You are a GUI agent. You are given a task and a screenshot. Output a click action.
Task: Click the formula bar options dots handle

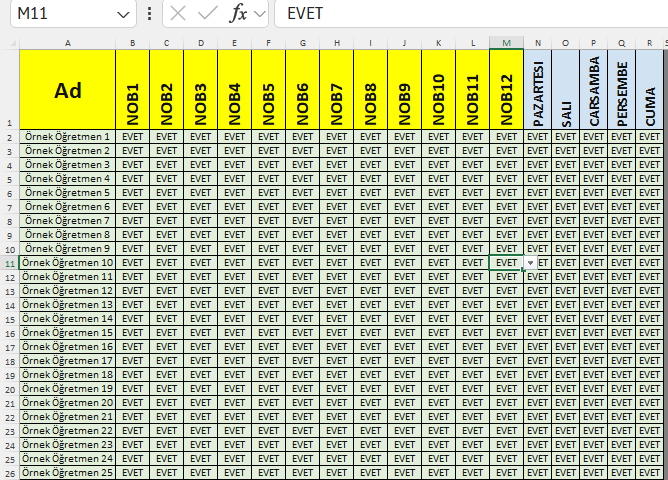[x=149, y=14]
